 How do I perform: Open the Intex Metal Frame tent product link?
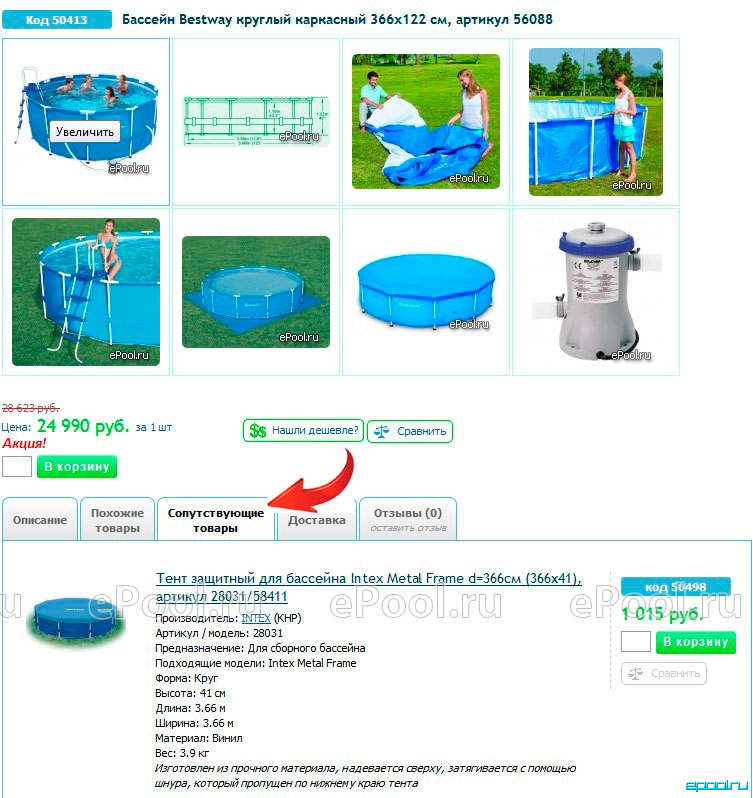pyautogui.click(x=368, y=587)
